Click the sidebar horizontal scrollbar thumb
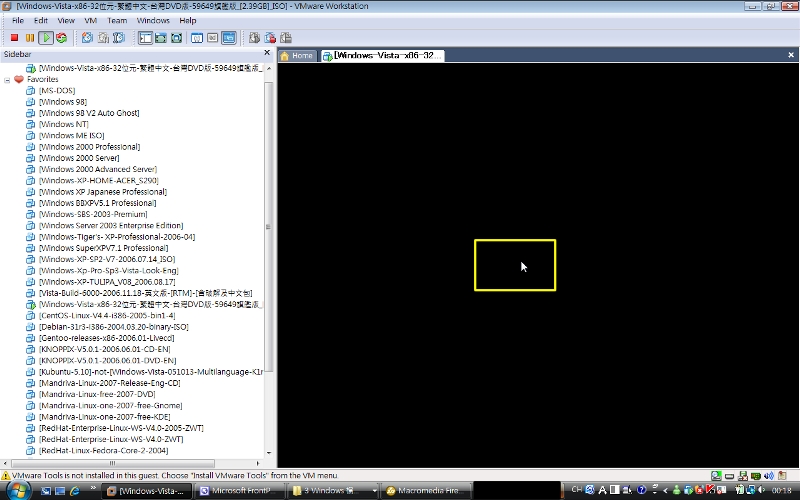Viewport: 800px width, 500px height. pos(112,463)
